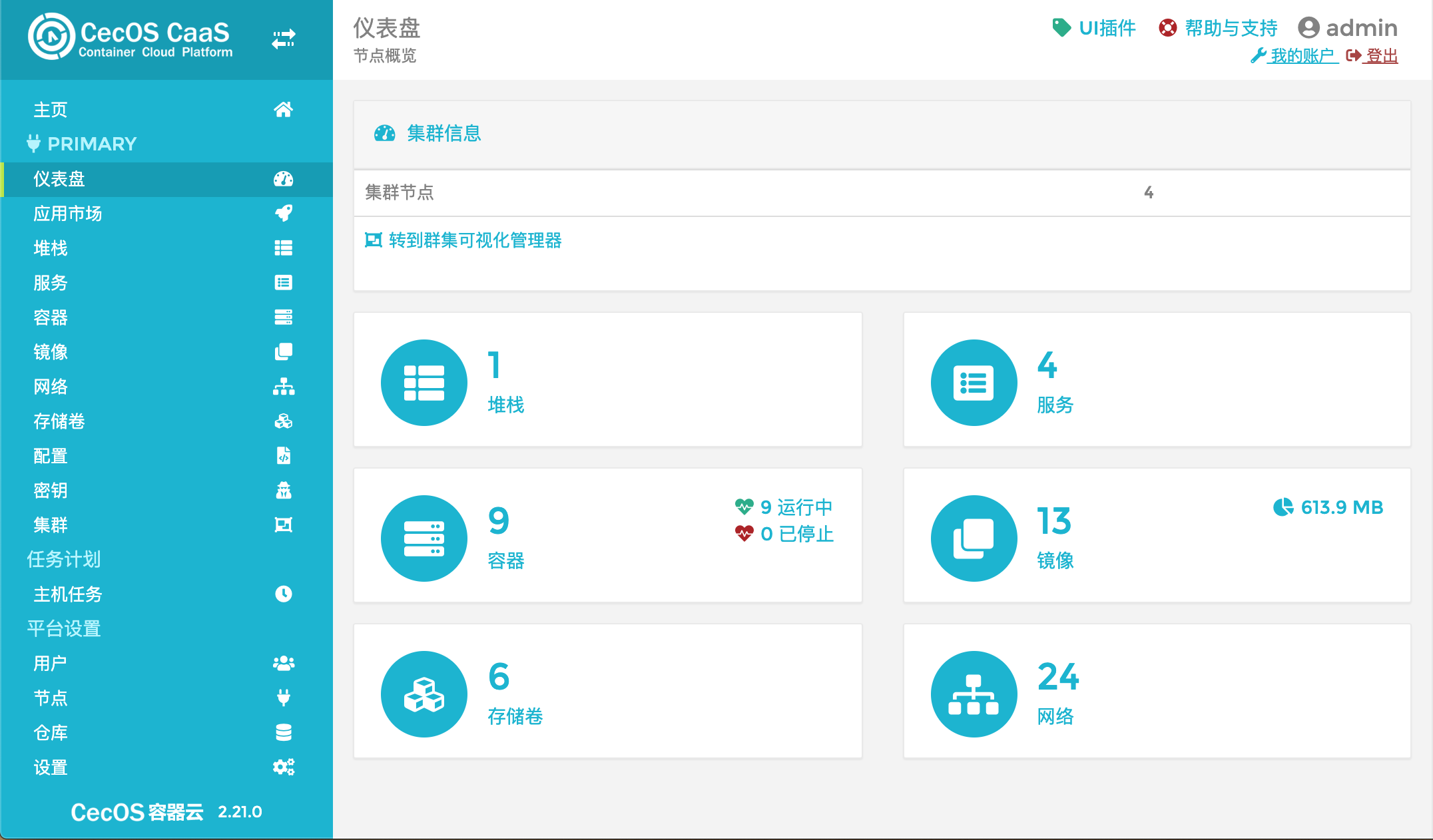
Task: Open the 容器 sidebar menu item
Action: [51, 317]
